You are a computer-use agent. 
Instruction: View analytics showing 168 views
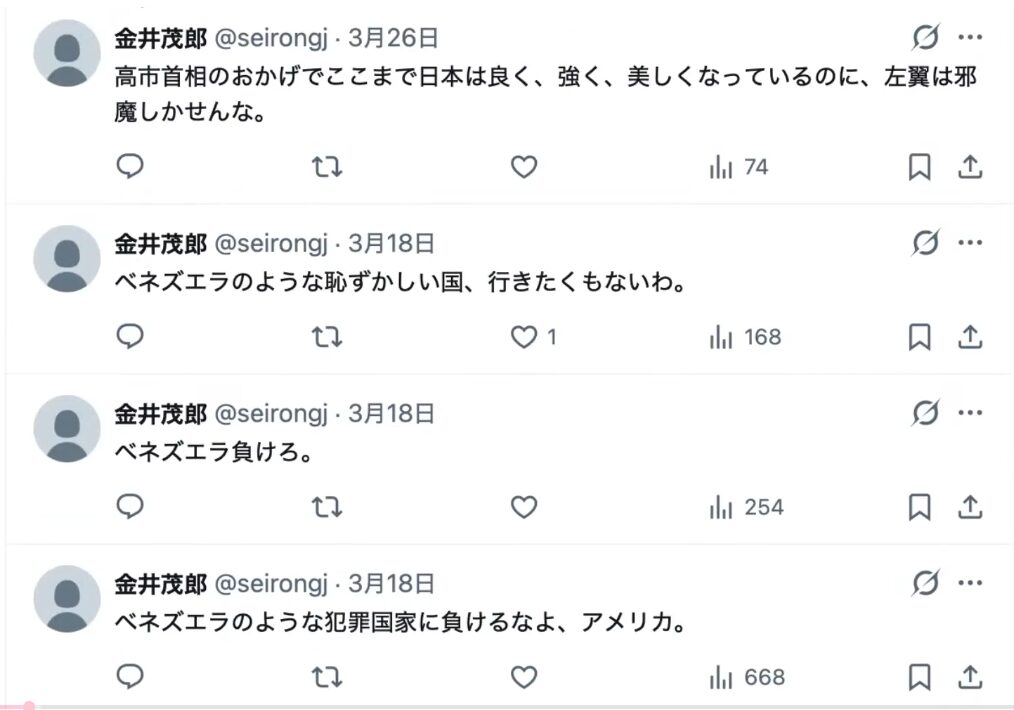744,338
